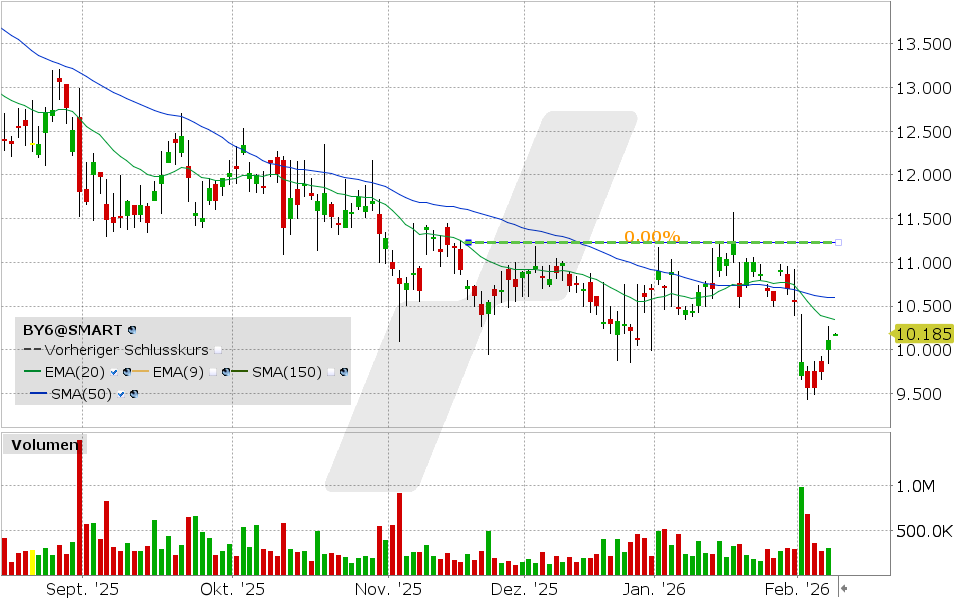Image resolution: width=960 pixels, height=600 pixels.
Task: Disable the EMA(20) indicator checkbox
Action: (x=114, y=371)
